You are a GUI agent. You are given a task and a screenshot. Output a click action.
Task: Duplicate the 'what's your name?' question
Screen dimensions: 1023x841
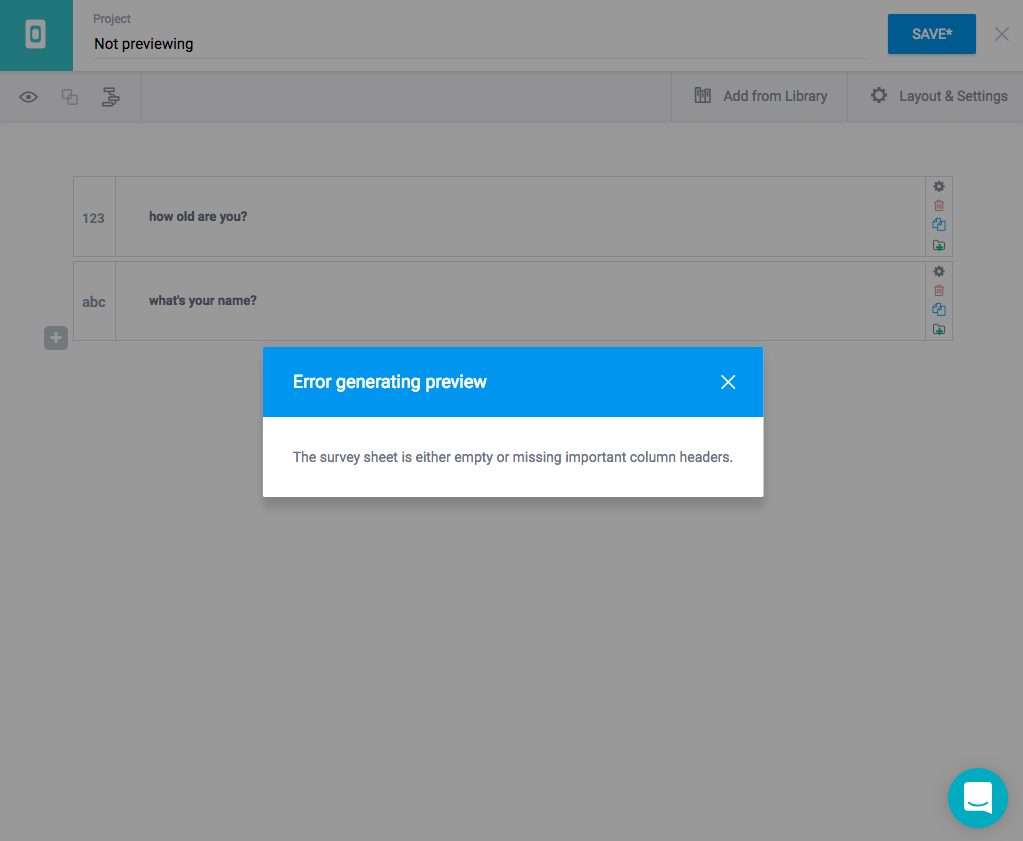tap(938, 309)
